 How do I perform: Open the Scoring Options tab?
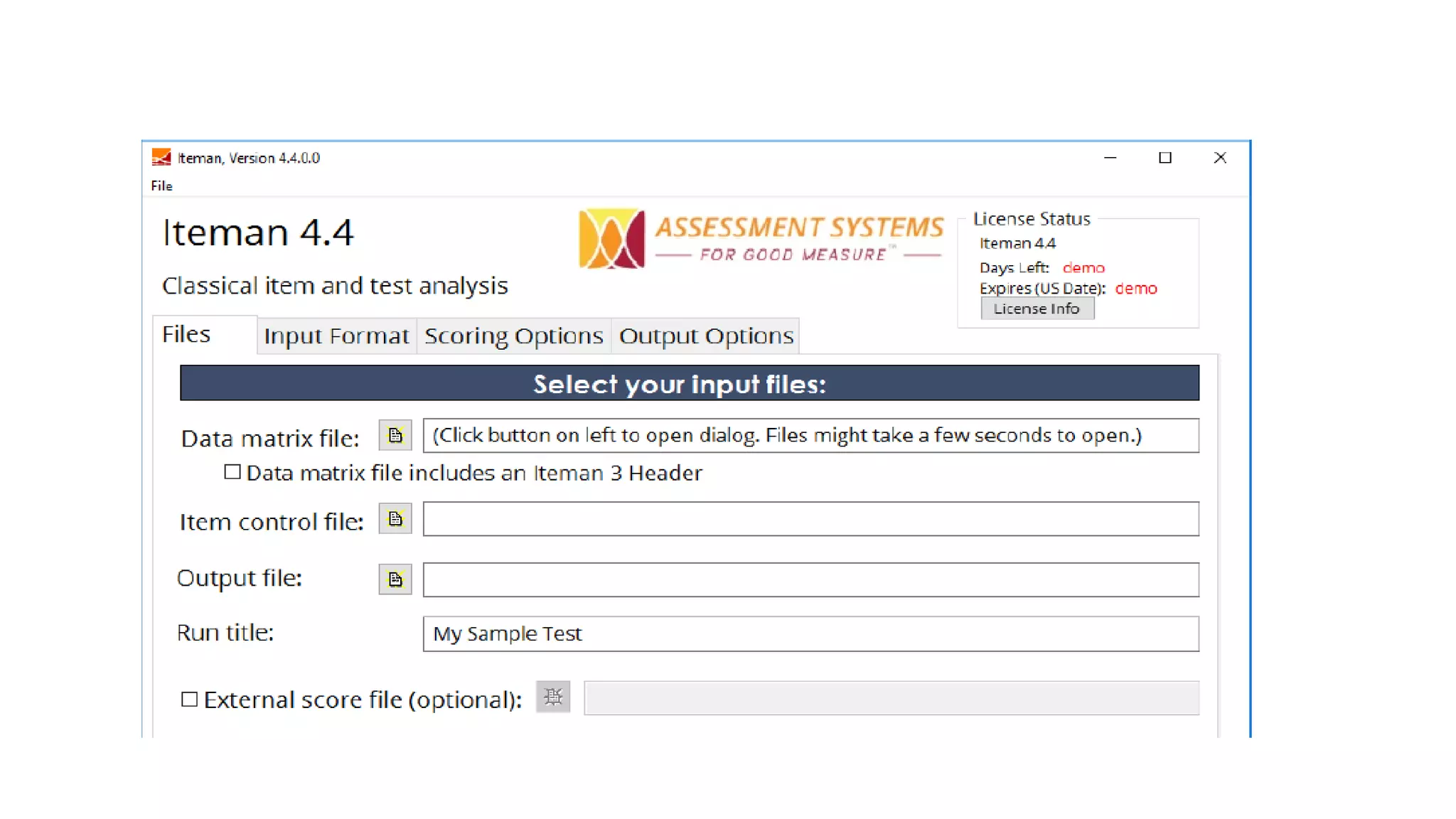point(513,336)
